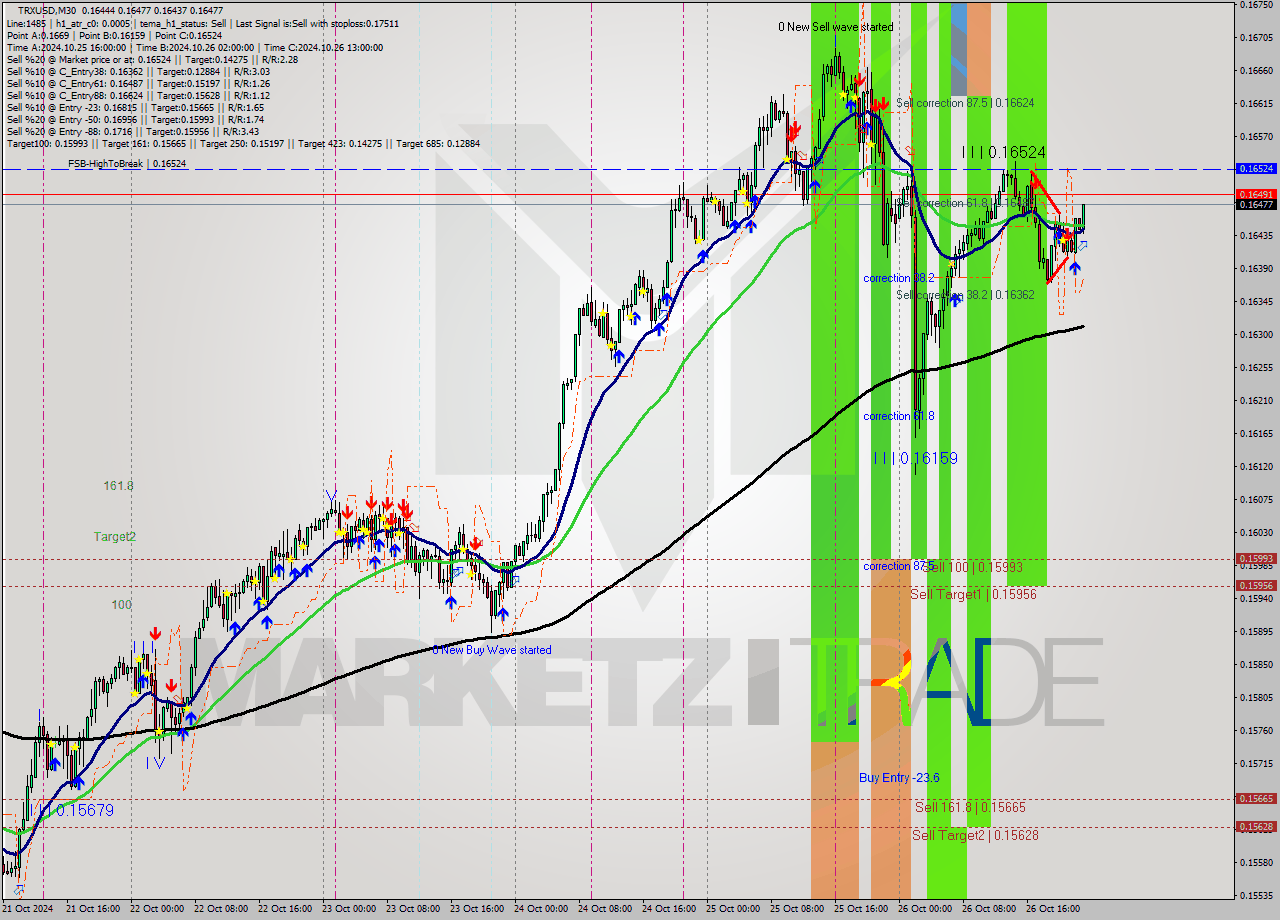Click 0.16300 on the price scale
This screenshot has width=1280, height=920.
[x=1256, y=334]
